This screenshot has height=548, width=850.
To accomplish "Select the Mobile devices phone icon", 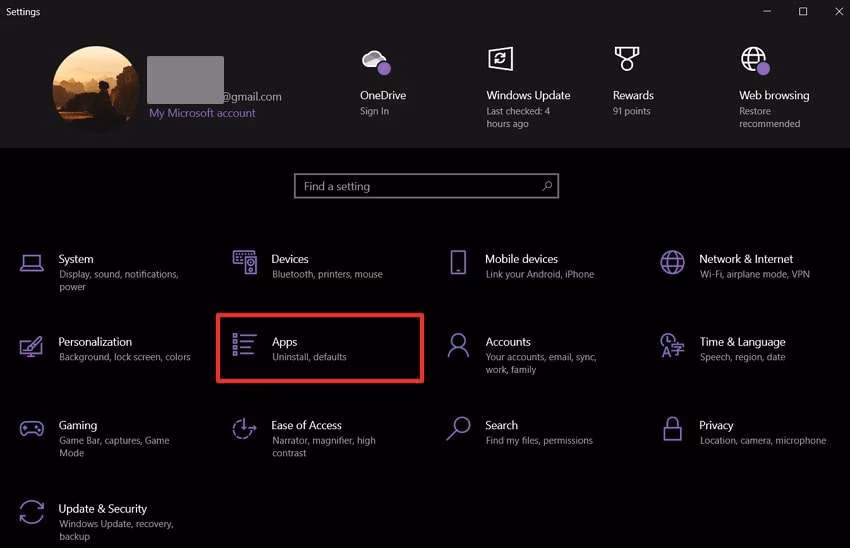I will [458, 263].
